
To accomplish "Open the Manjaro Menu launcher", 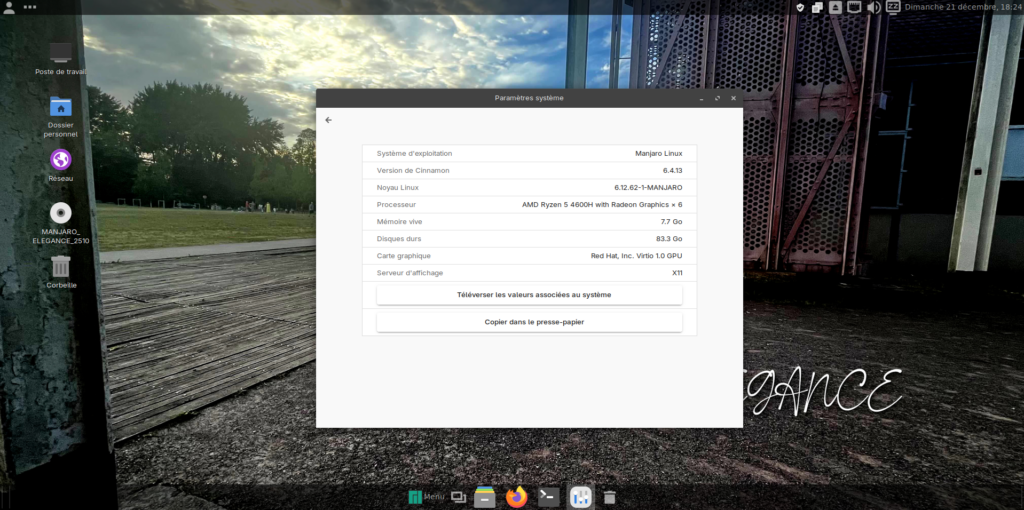I will (x=426, y=497).
